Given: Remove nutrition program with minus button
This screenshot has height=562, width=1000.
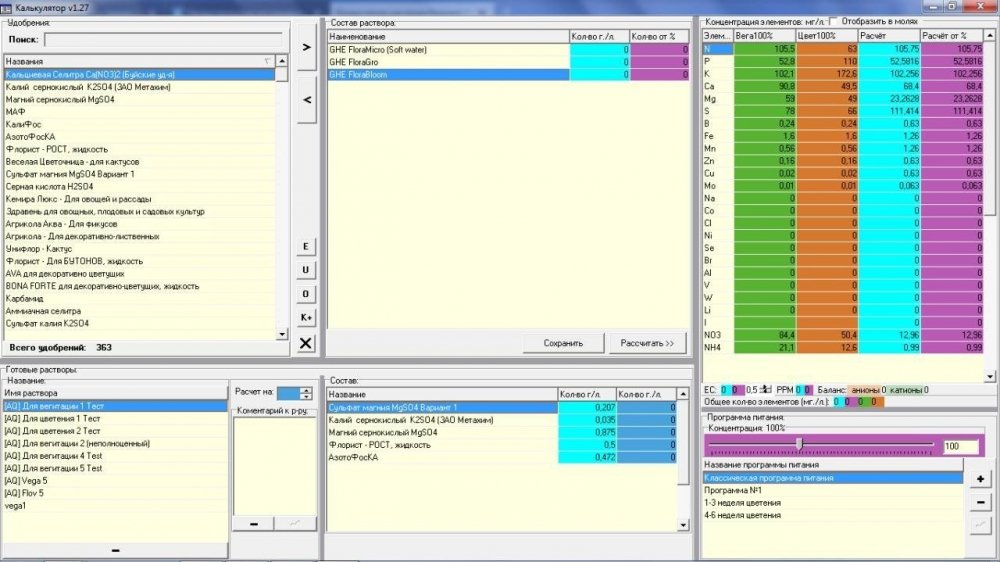Looking at the screenshot, I should click(x=980, y=503).
